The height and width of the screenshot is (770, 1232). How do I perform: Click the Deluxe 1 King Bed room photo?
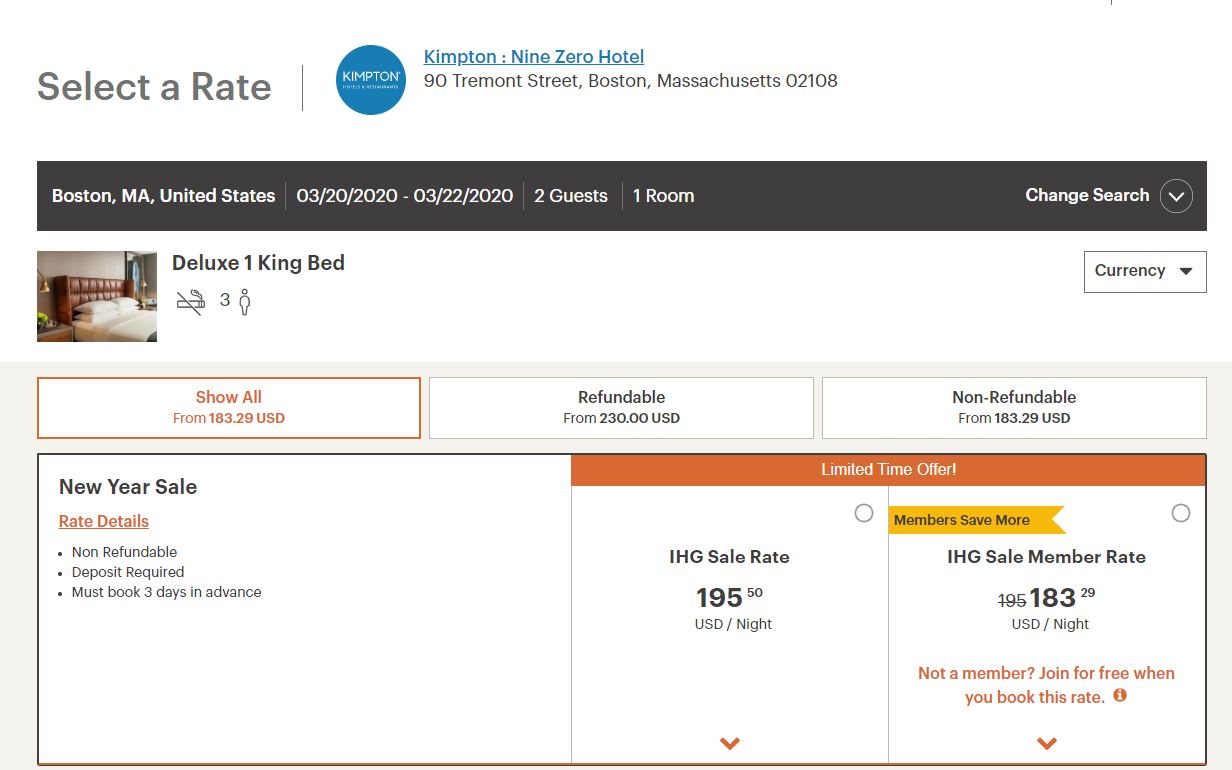[x=97, y=296]
